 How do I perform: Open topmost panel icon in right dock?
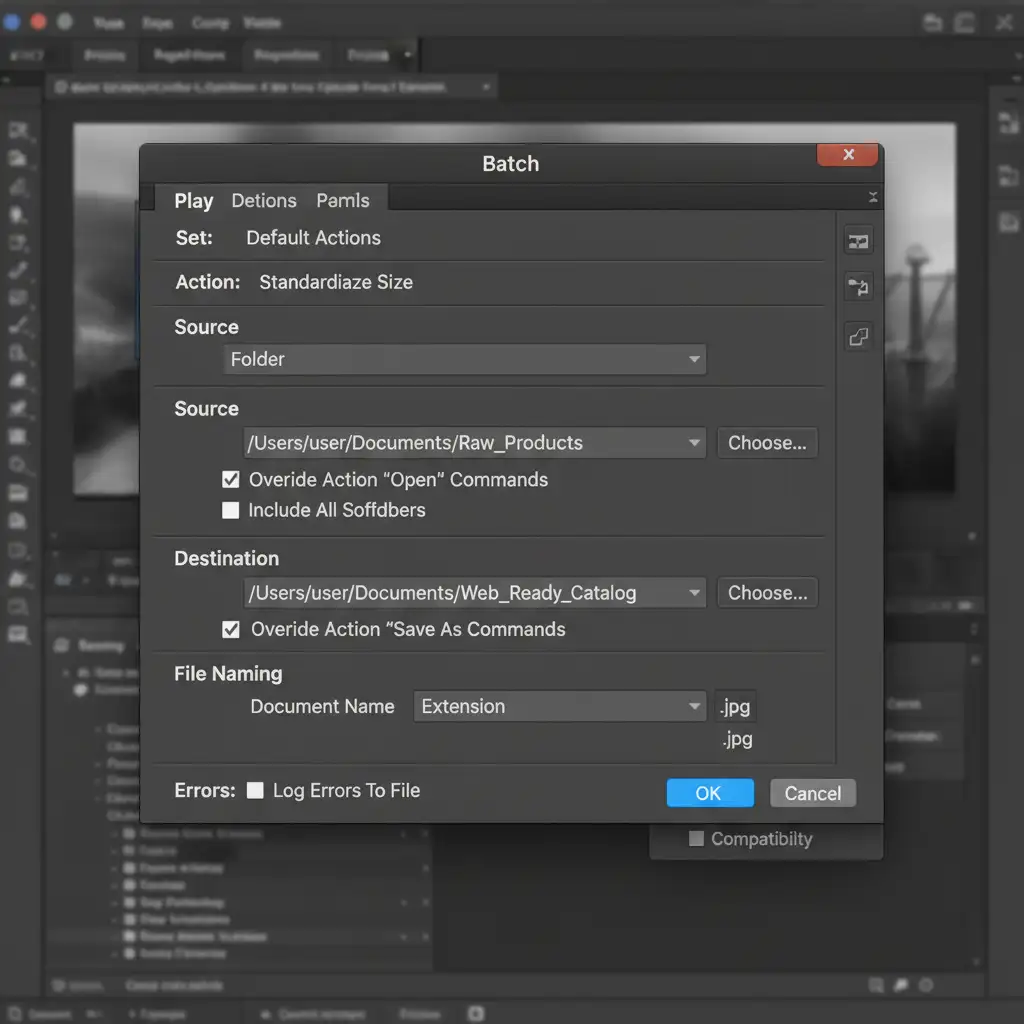pyautogui.click(x=1007, y=123)
